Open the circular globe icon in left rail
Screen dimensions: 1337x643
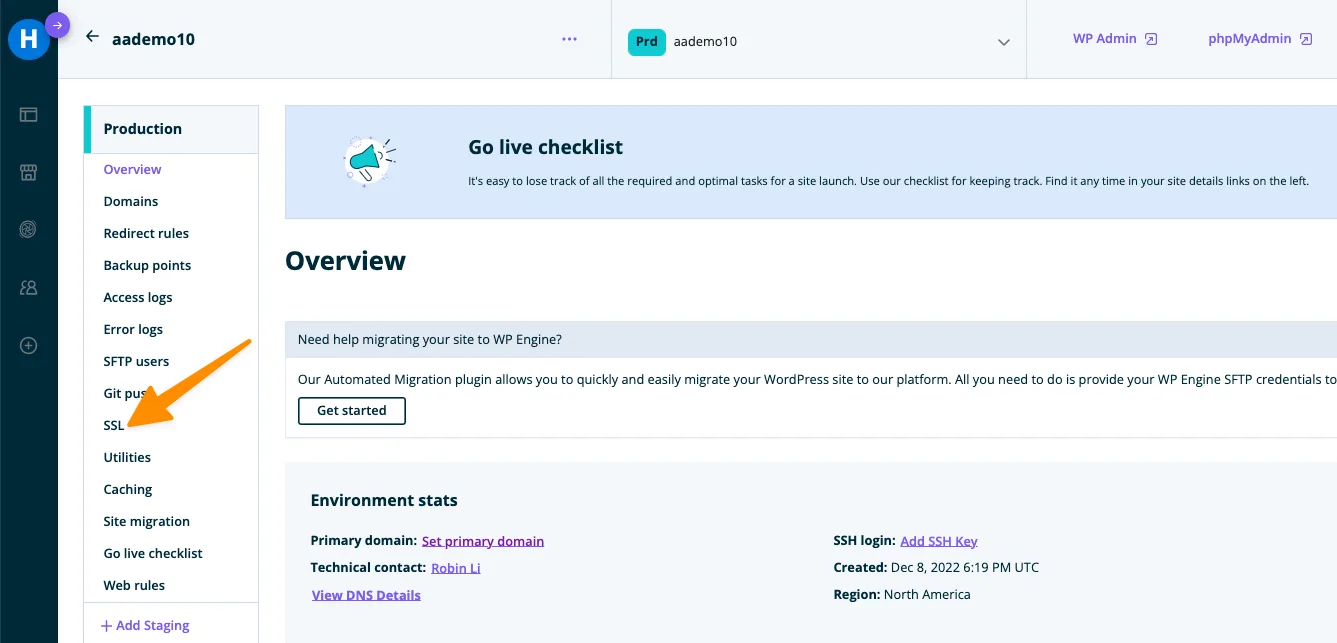[28, 230]
